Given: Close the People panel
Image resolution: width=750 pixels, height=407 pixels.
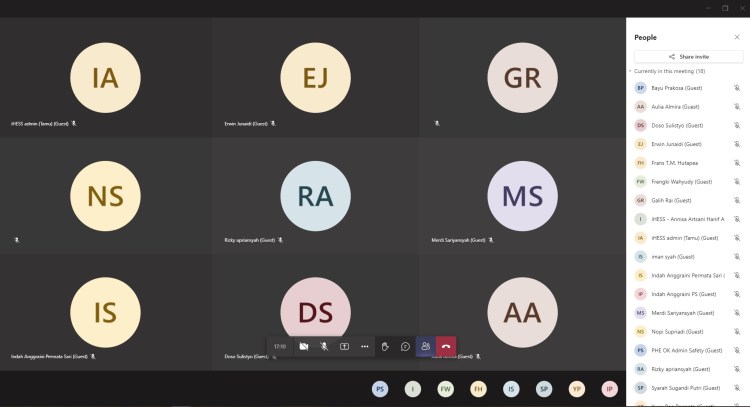Looking at the screenshot, I should (737, 37).
